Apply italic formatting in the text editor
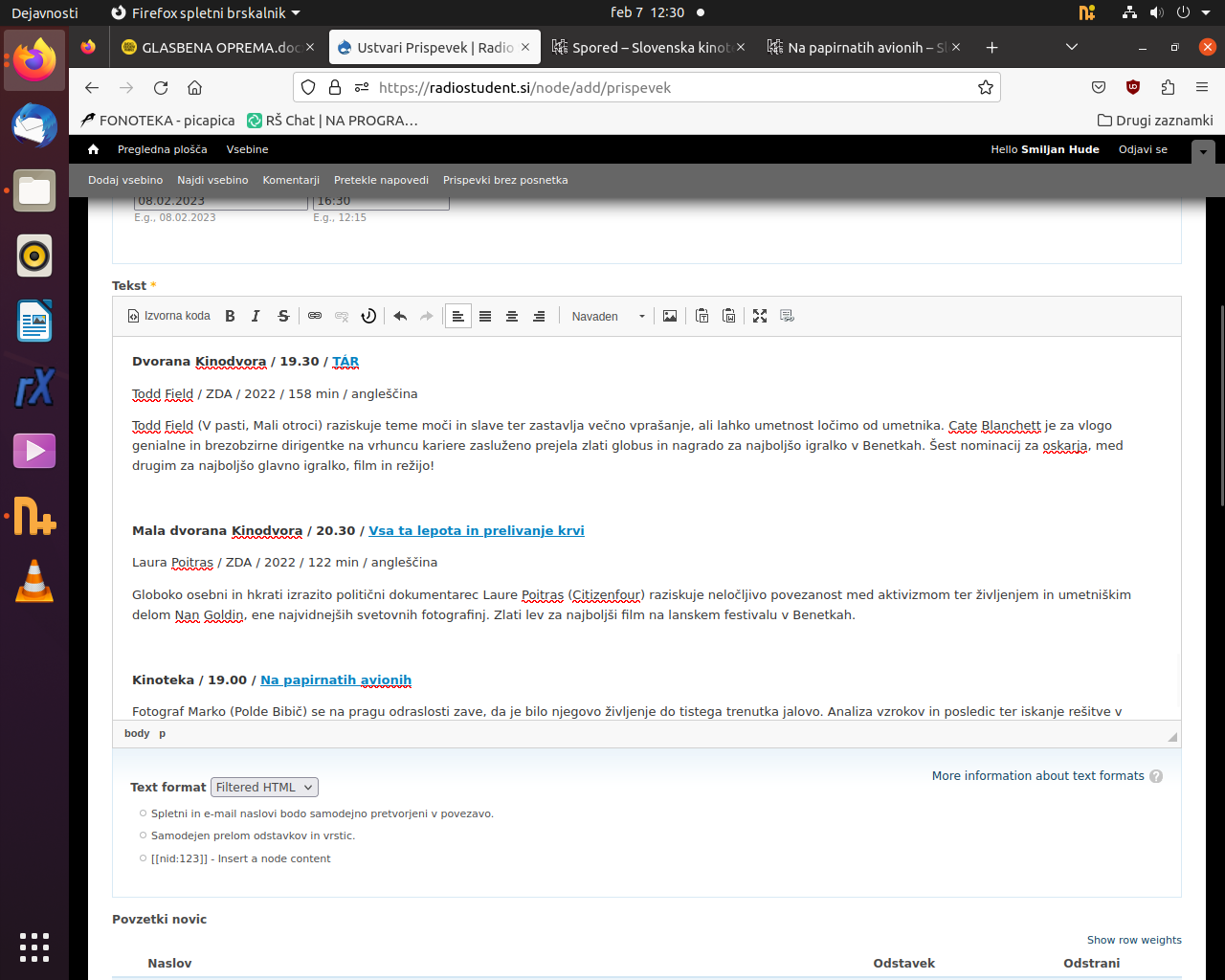This screenshot has width=1225, height=980. point(256,316)
